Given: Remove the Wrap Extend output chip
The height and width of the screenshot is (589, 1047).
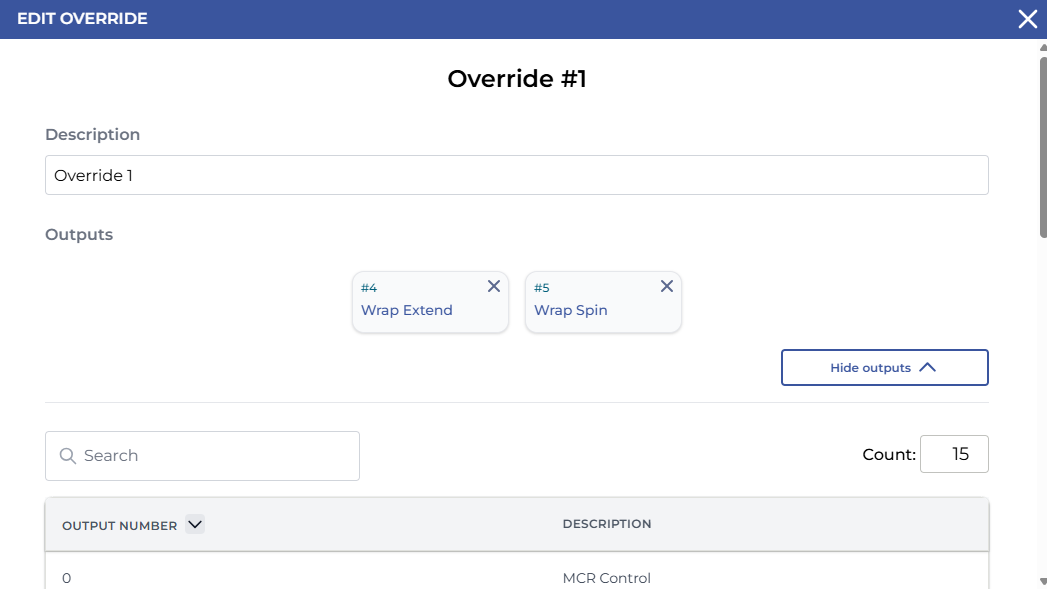Looking at the screenshot, I should click(x=494, y=287).
